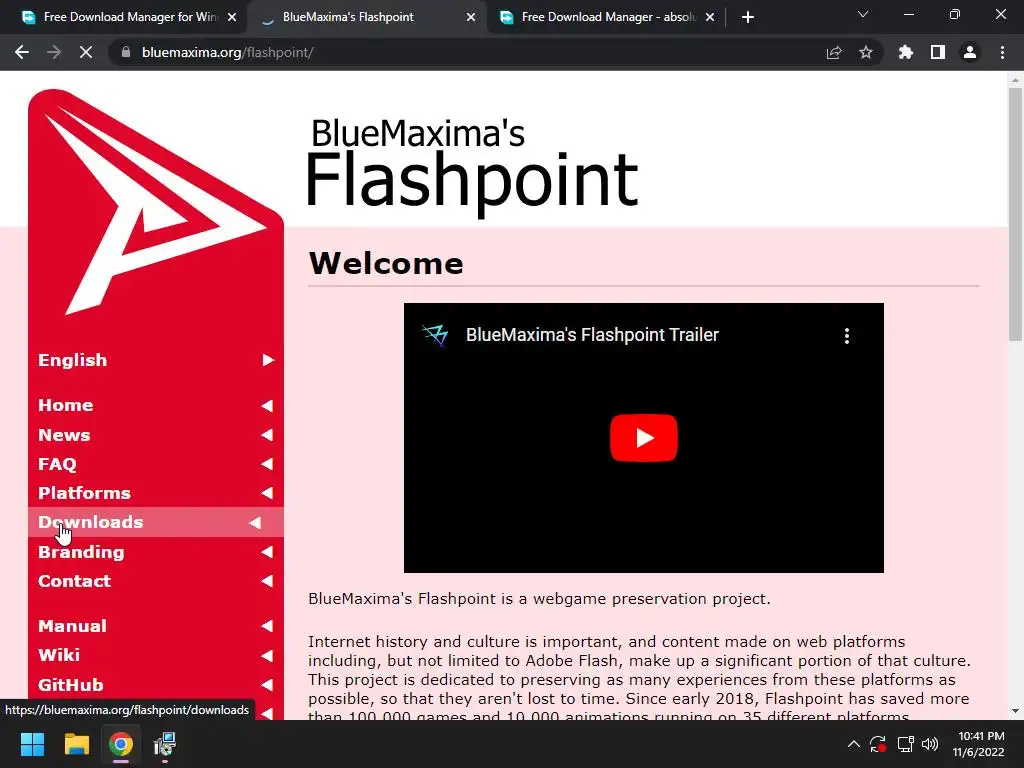
Task: Select the Welcome heading text
Action: tap(386, 264)
